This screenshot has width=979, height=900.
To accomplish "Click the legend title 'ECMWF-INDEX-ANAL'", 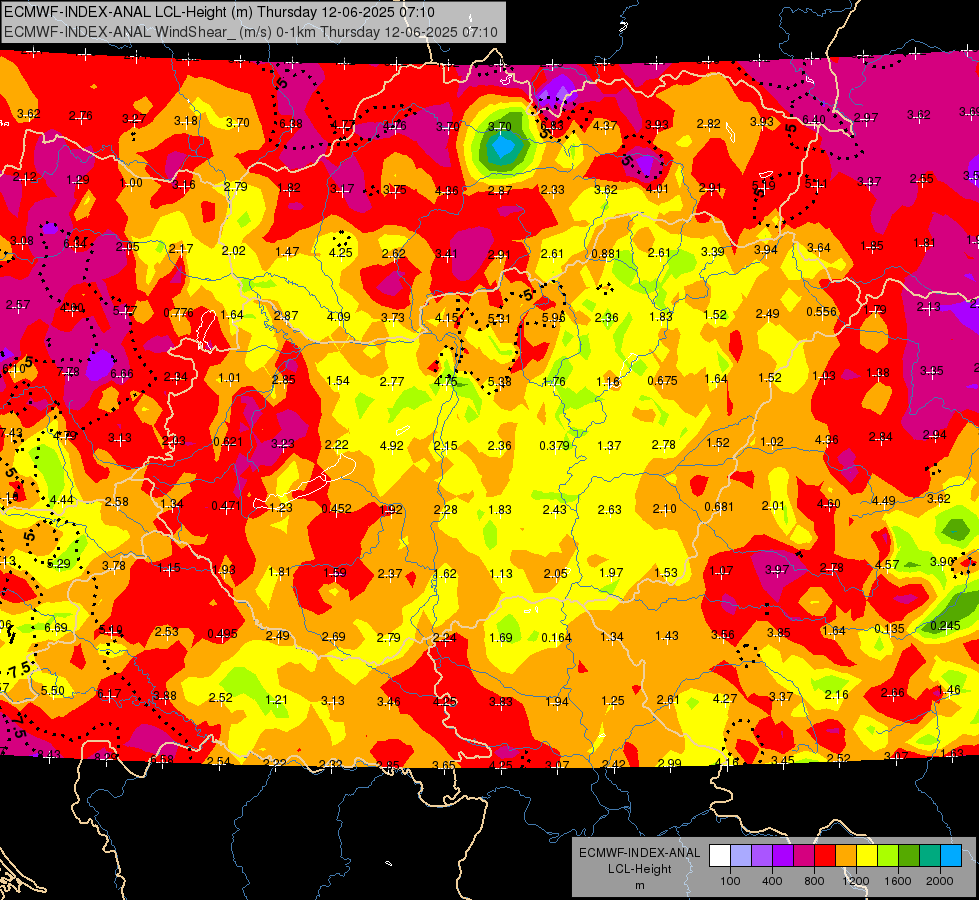I will (639, 853).
